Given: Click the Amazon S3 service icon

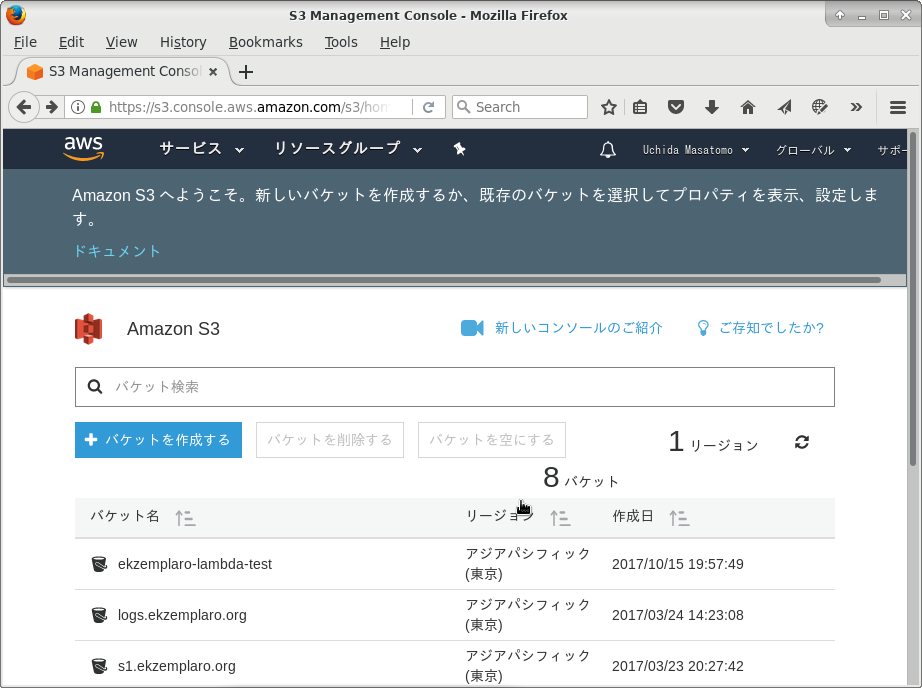Looking at the screenshot, I should tap(89, 328).
